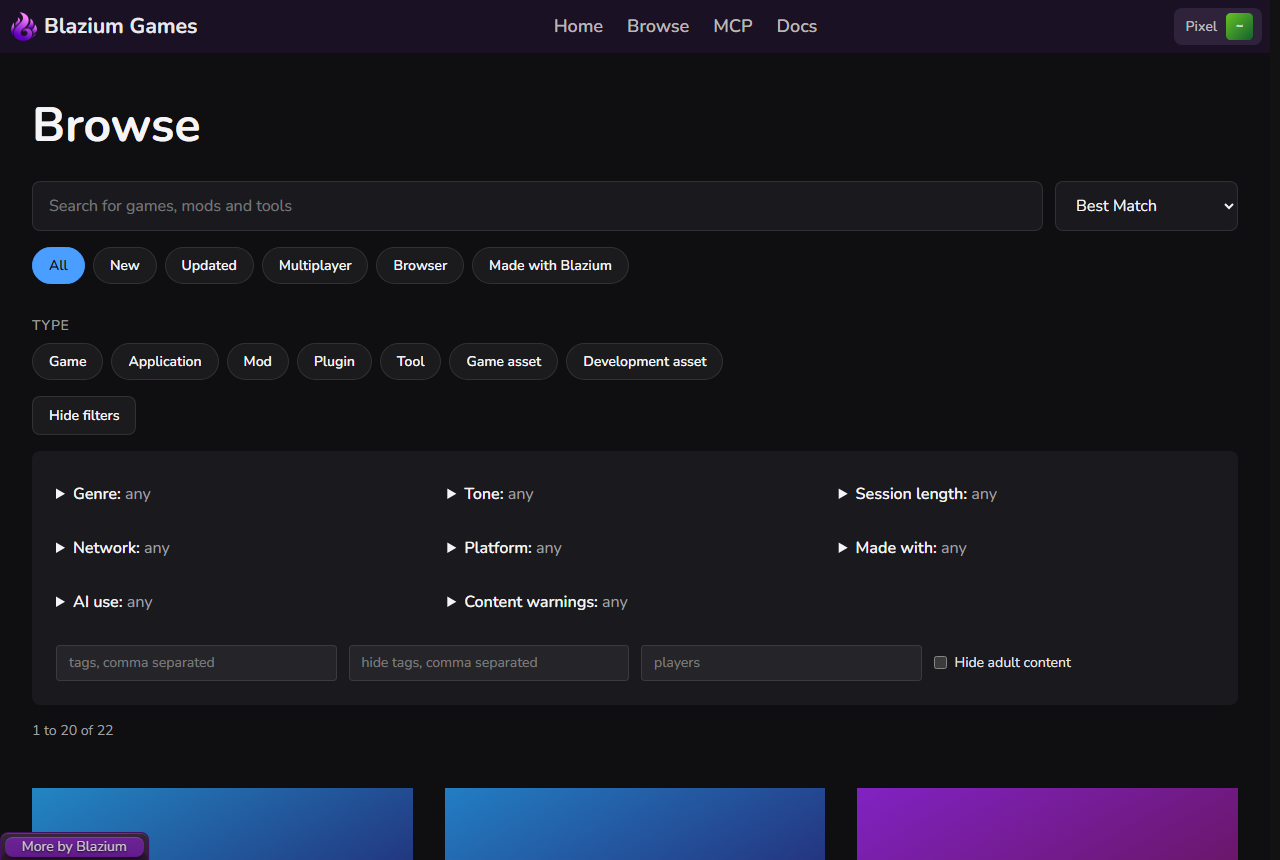1280x860 pixels.
Task: Click the players input field
Action: (x=781, y=663)
